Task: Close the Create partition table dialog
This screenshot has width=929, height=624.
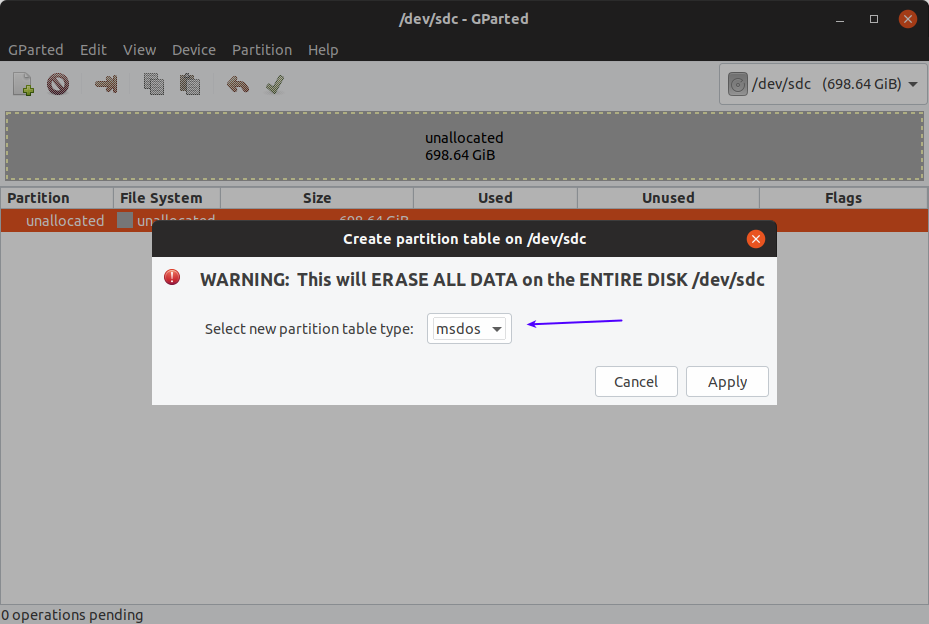Action: 756,239
